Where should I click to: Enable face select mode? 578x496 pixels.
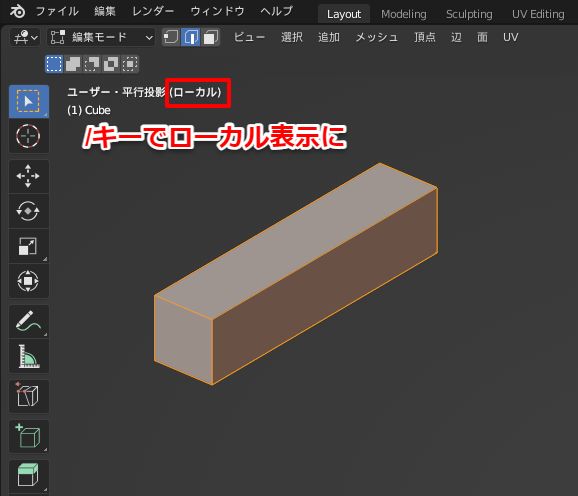click(210, 37)
